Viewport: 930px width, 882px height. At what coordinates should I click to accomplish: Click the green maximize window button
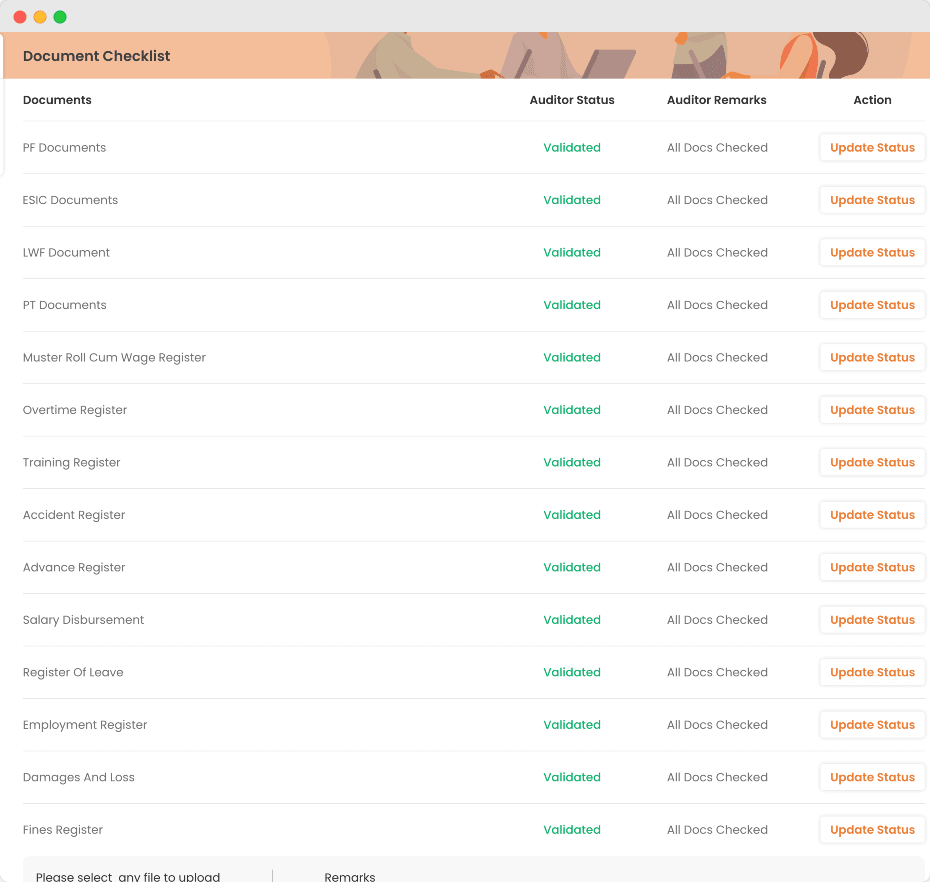coord(60,17)
